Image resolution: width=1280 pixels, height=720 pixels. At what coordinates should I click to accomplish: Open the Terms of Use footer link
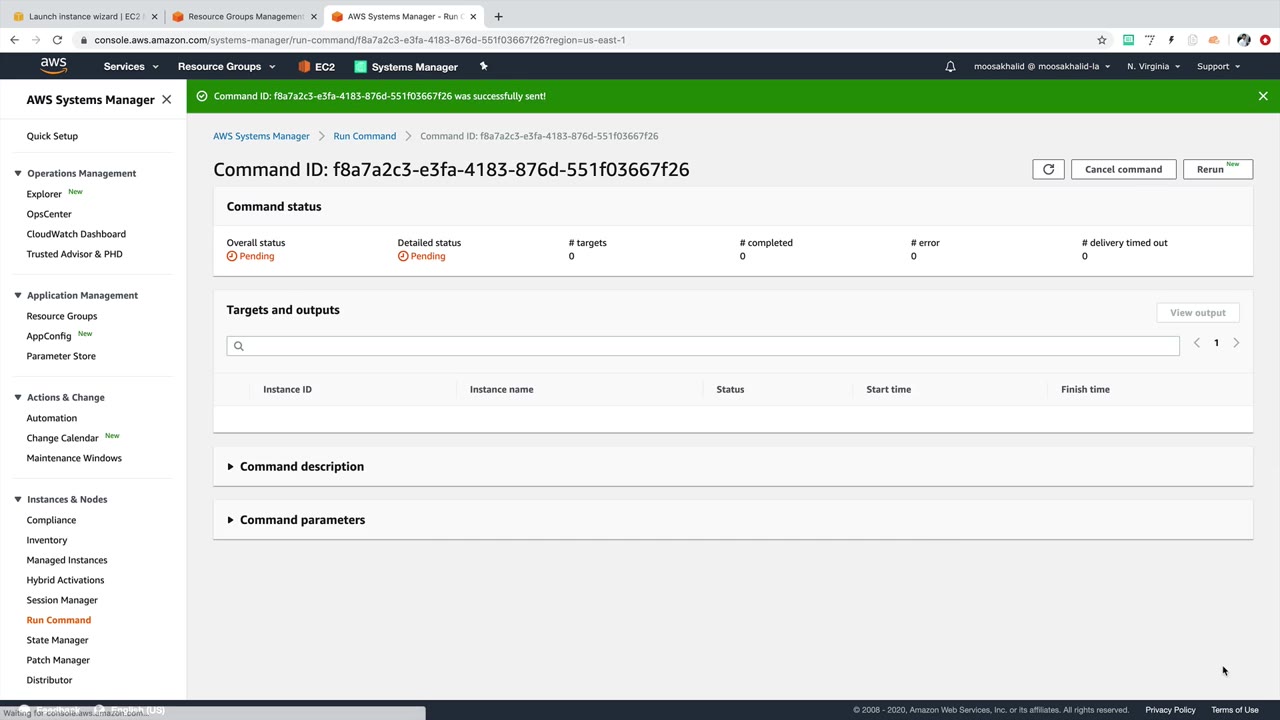coord(1235,710)
